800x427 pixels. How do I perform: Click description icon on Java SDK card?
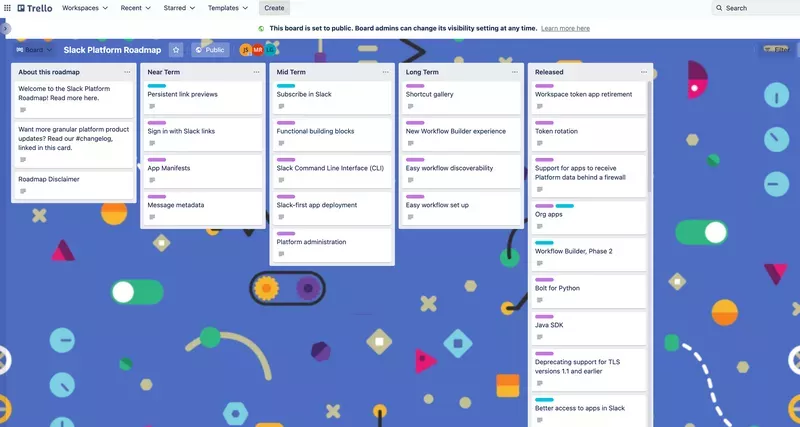point(539,337)
